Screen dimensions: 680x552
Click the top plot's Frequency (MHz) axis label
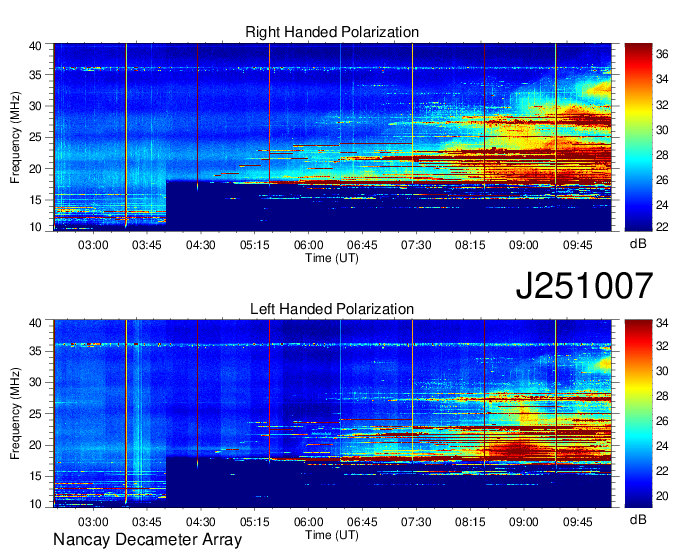tap(15, 136)
